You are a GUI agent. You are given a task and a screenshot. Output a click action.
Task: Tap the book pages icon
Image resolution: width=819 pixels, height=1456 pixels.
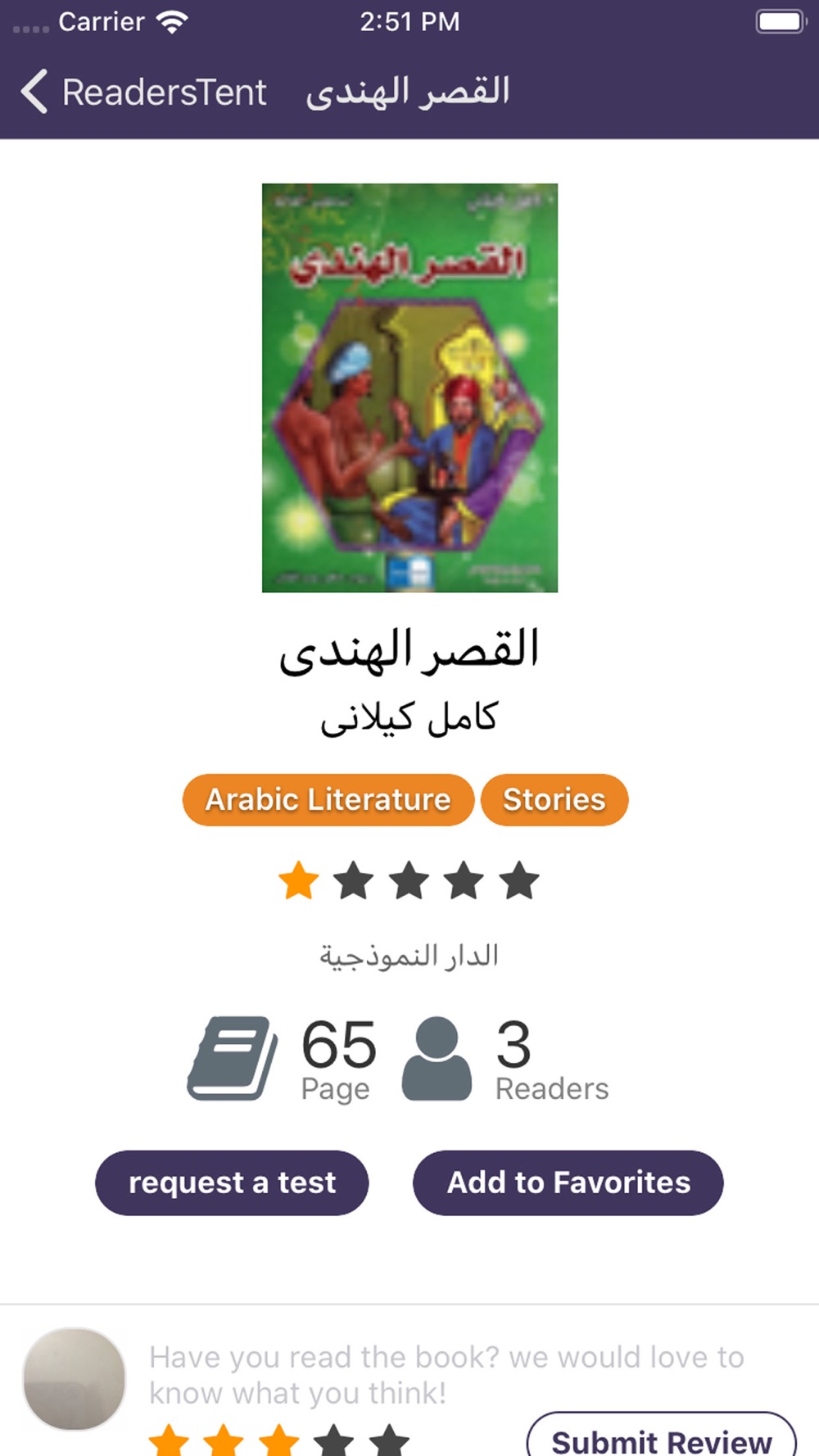coord(233,1057)
